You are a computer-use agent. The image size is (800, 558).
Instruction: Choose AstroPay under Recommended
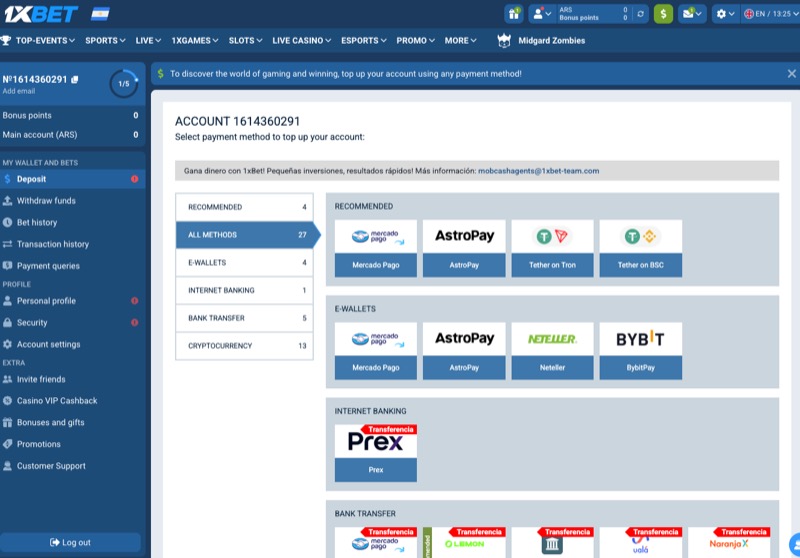click(x=464, y=248)
